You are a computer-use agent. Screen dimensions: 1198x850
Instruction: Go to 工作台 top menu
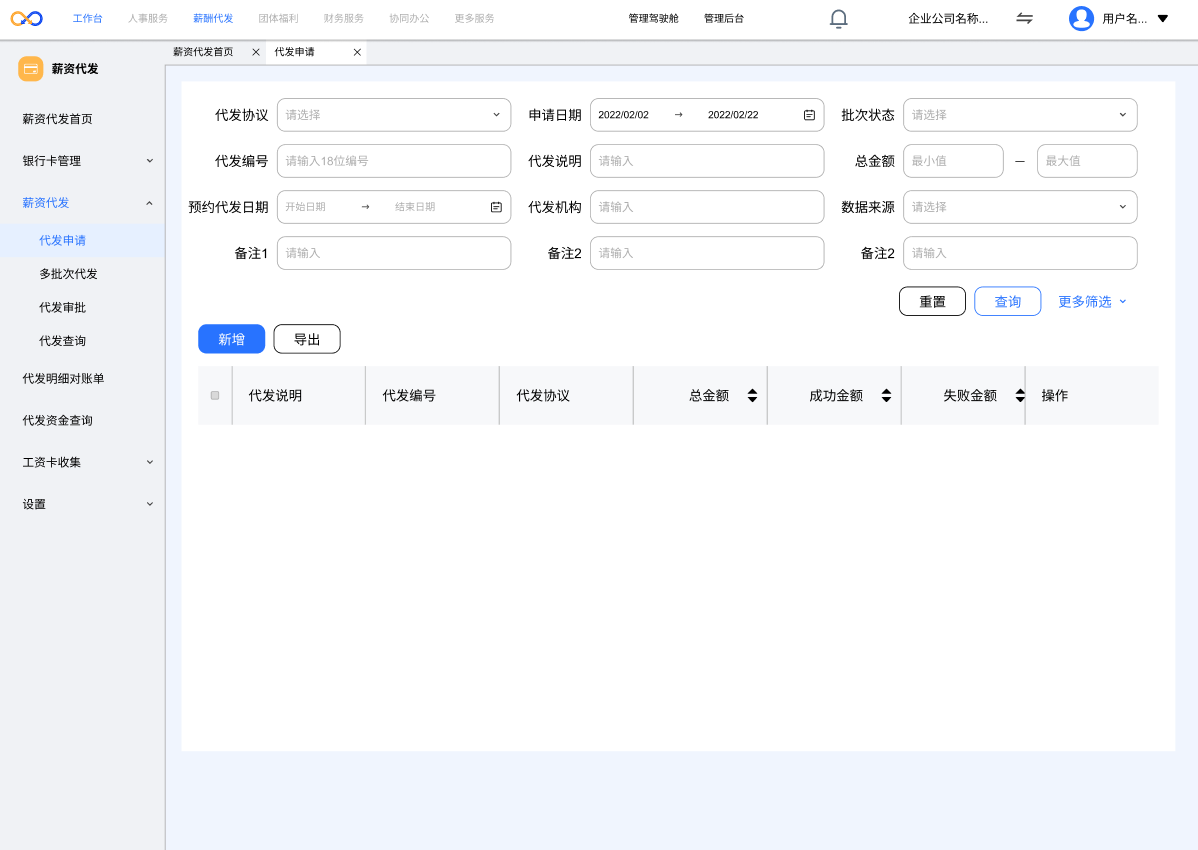click(87, 18)
